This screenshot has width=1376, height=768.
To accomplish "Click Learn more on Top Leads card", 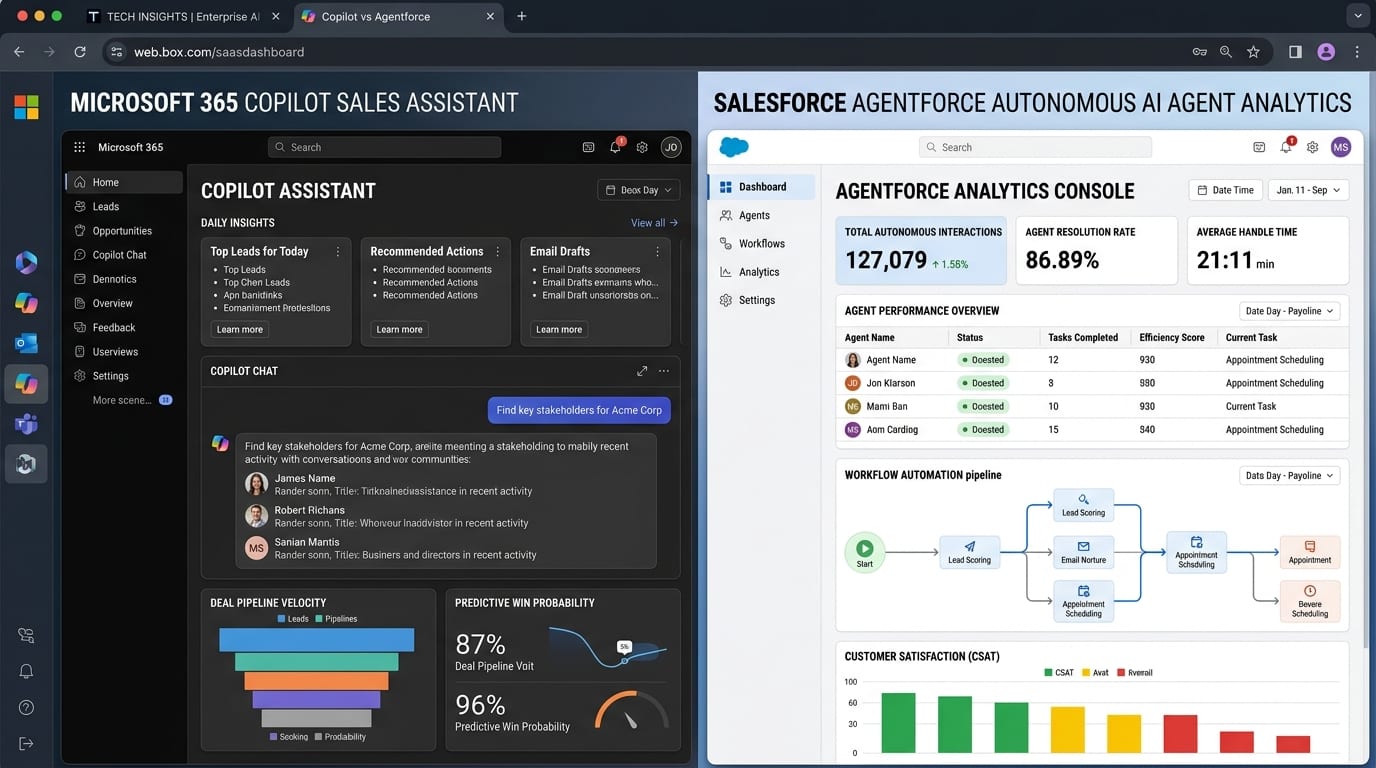I will [x=240, y=329].
